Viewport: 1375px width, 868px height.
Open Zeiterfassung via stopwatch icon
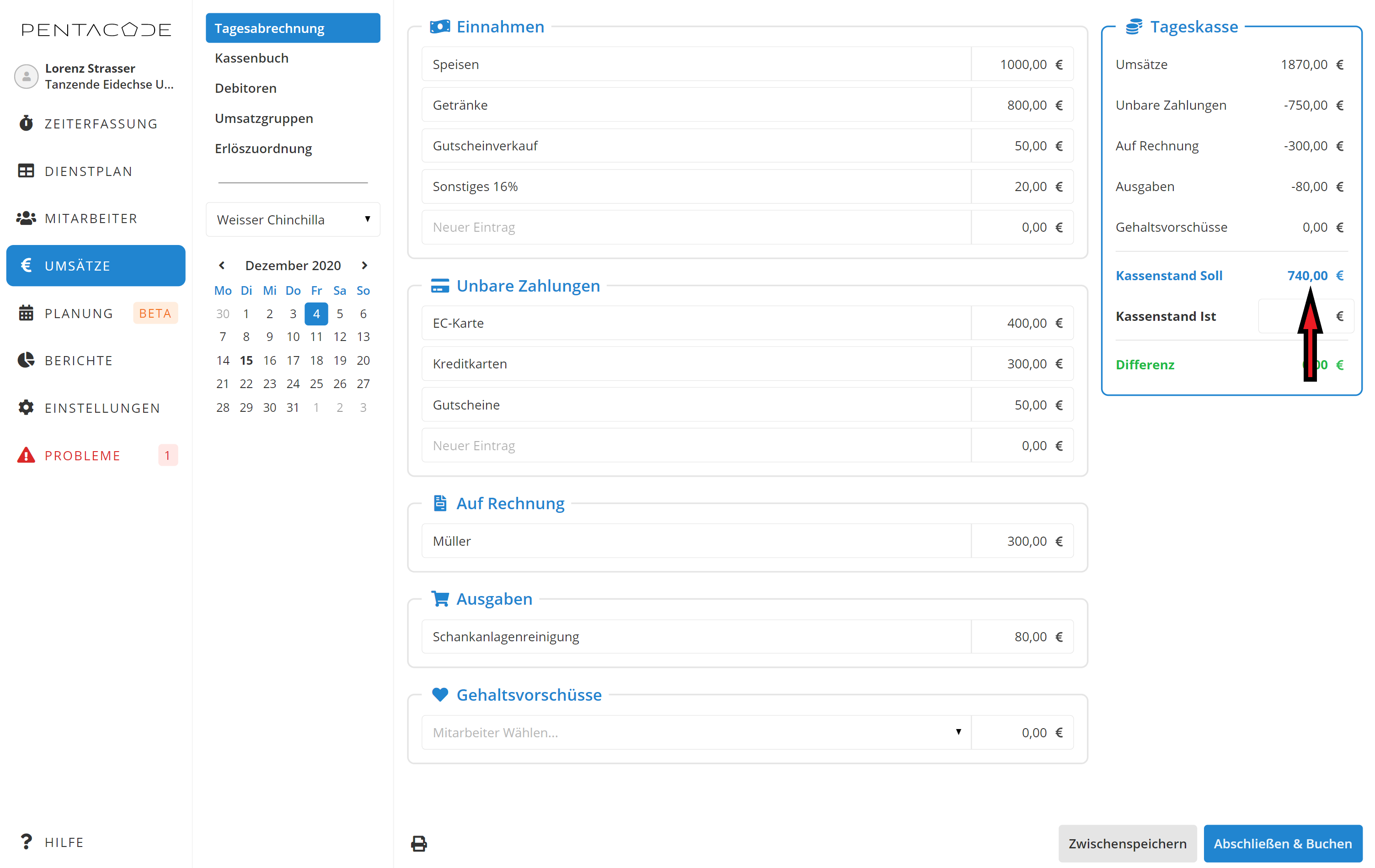tap(26, 123)
